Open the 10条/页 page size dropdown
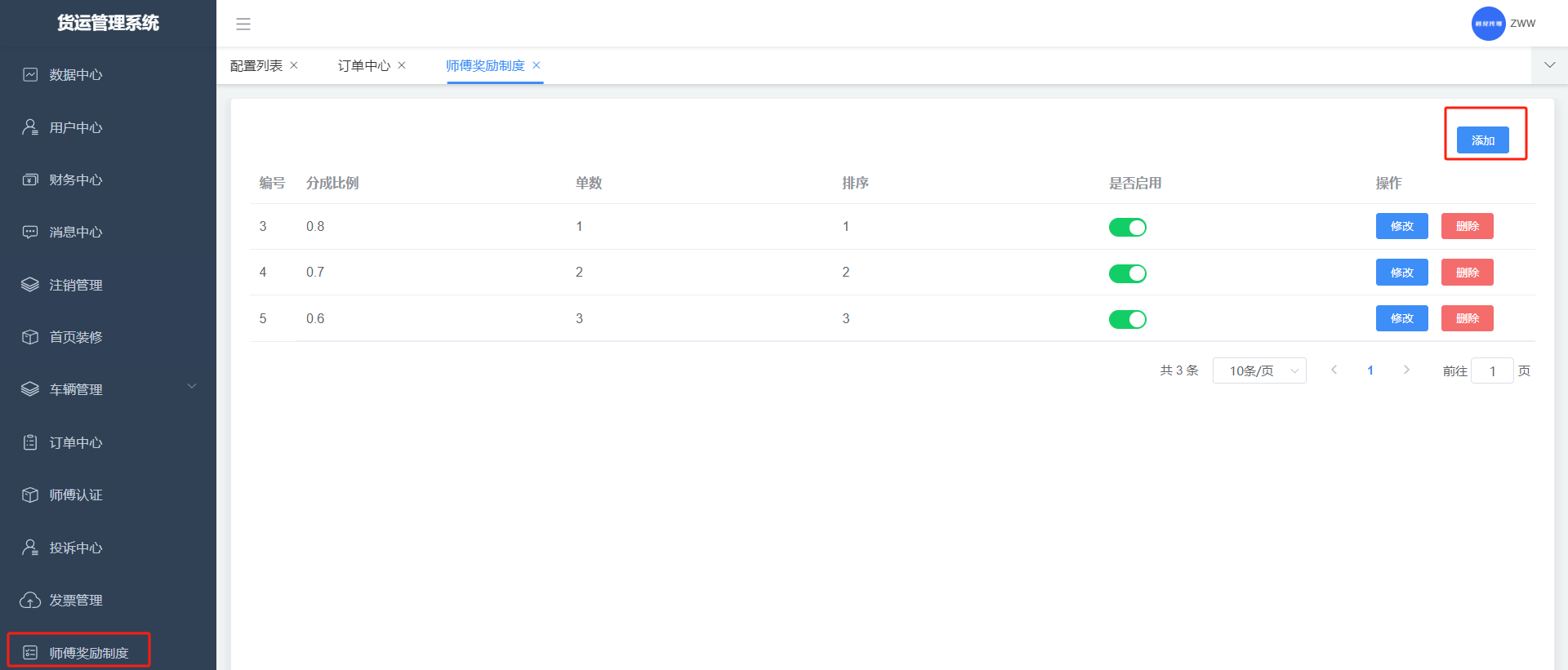The height and width of the screenshot is (670, 1568). point(1258,371)
